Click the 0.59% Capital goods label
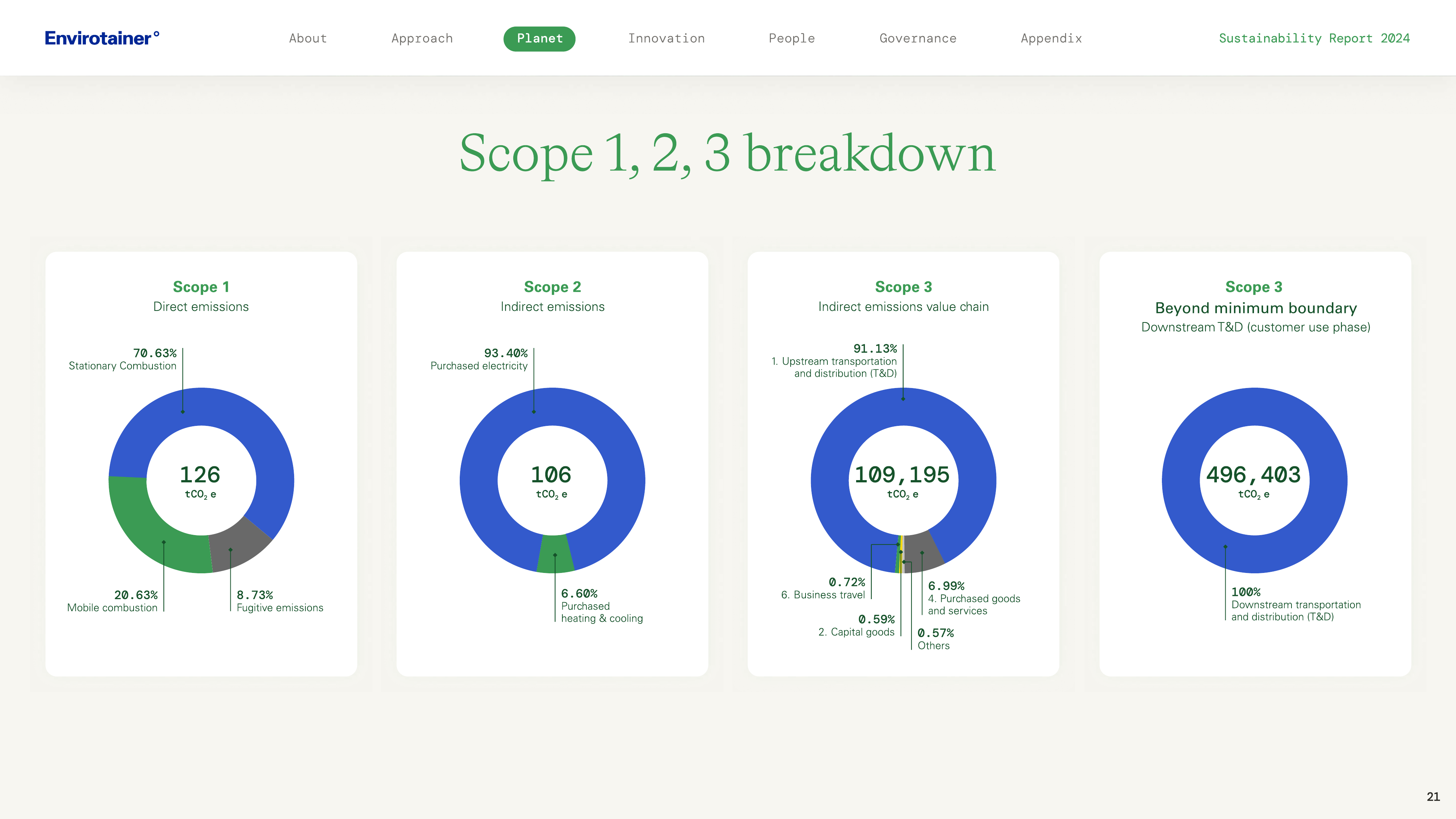Image resolution: width=1456 pixels, height=819 pixels. pyautogui.click(x=856, y=625)
